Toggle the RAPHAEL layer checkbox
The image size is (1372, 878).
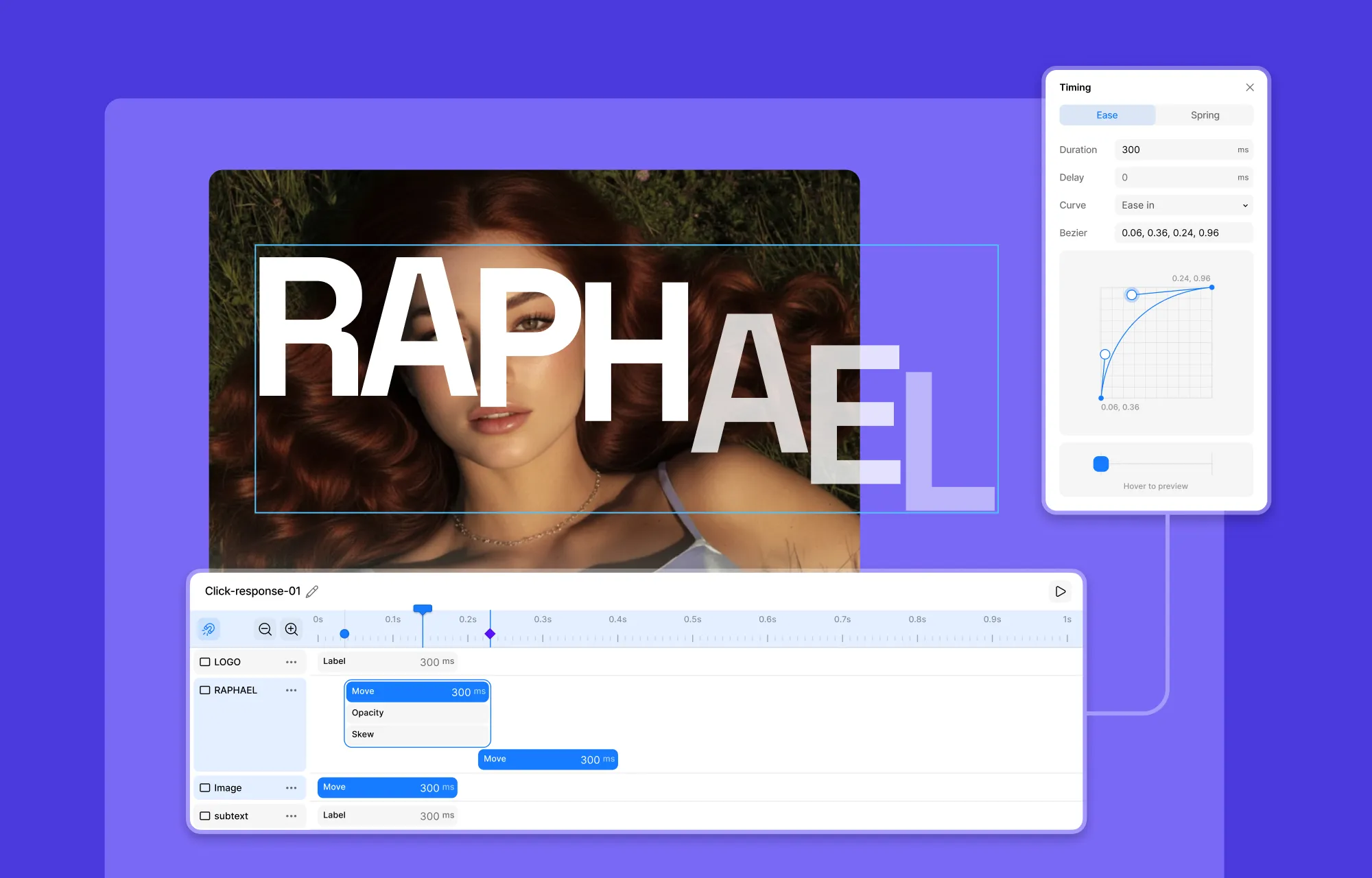pos(204,690)
